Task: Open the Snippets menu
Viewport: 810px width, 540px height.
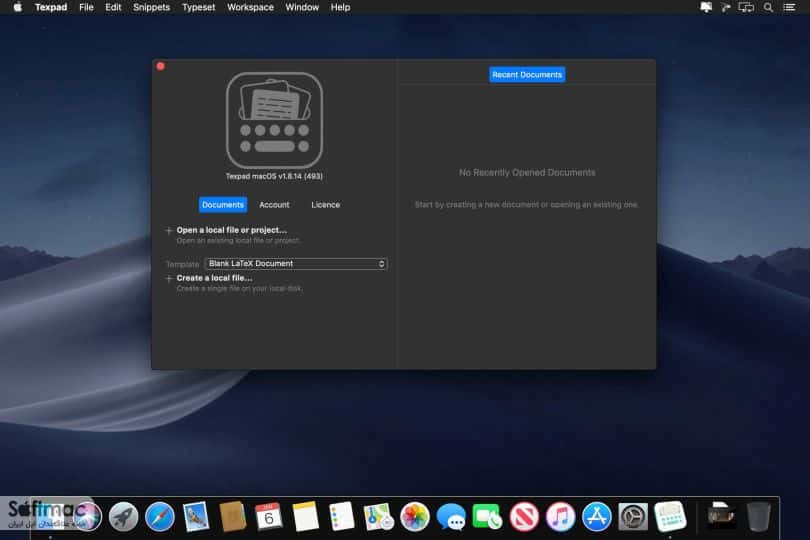Action: (x=151, y=7)
